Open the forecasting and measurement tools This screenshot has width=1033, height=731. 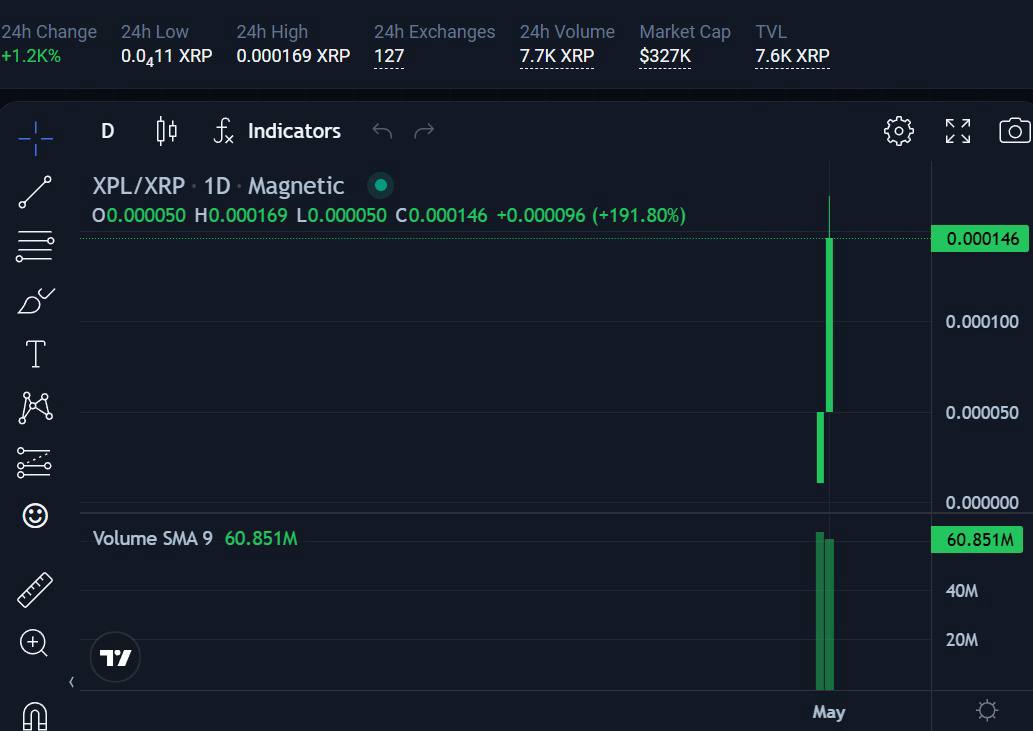35,462
